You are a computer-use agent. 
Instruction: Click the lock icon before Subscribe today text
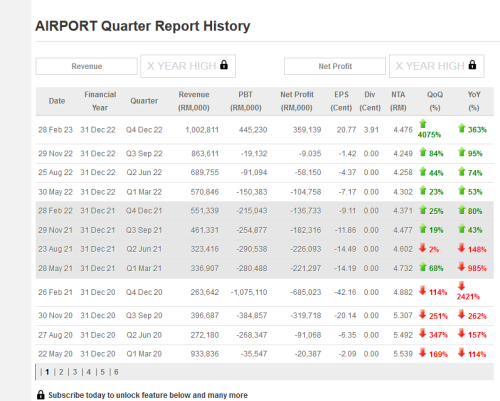coord(41,395)
